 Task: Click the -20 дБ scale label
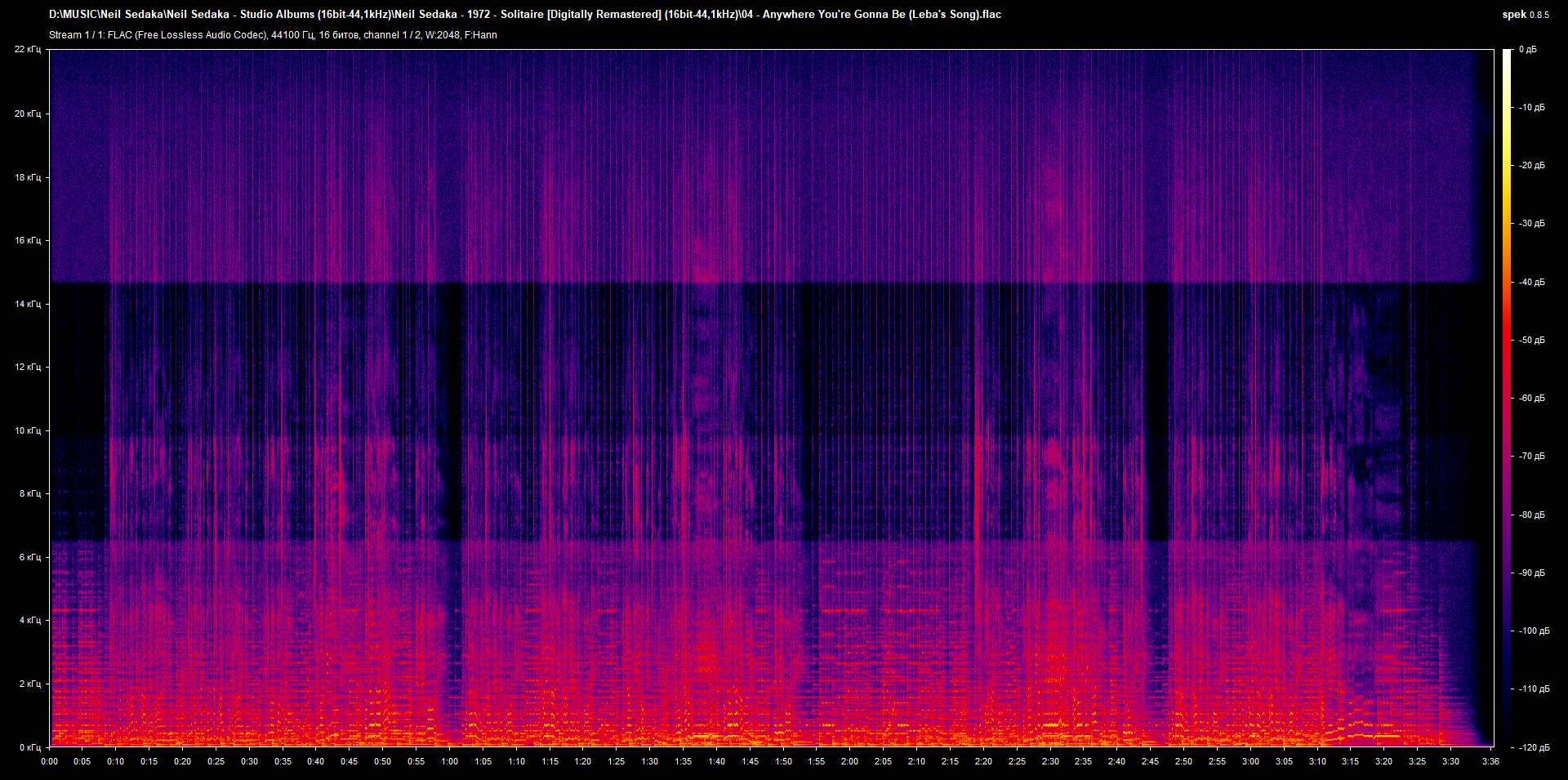tap(1531, 166)
